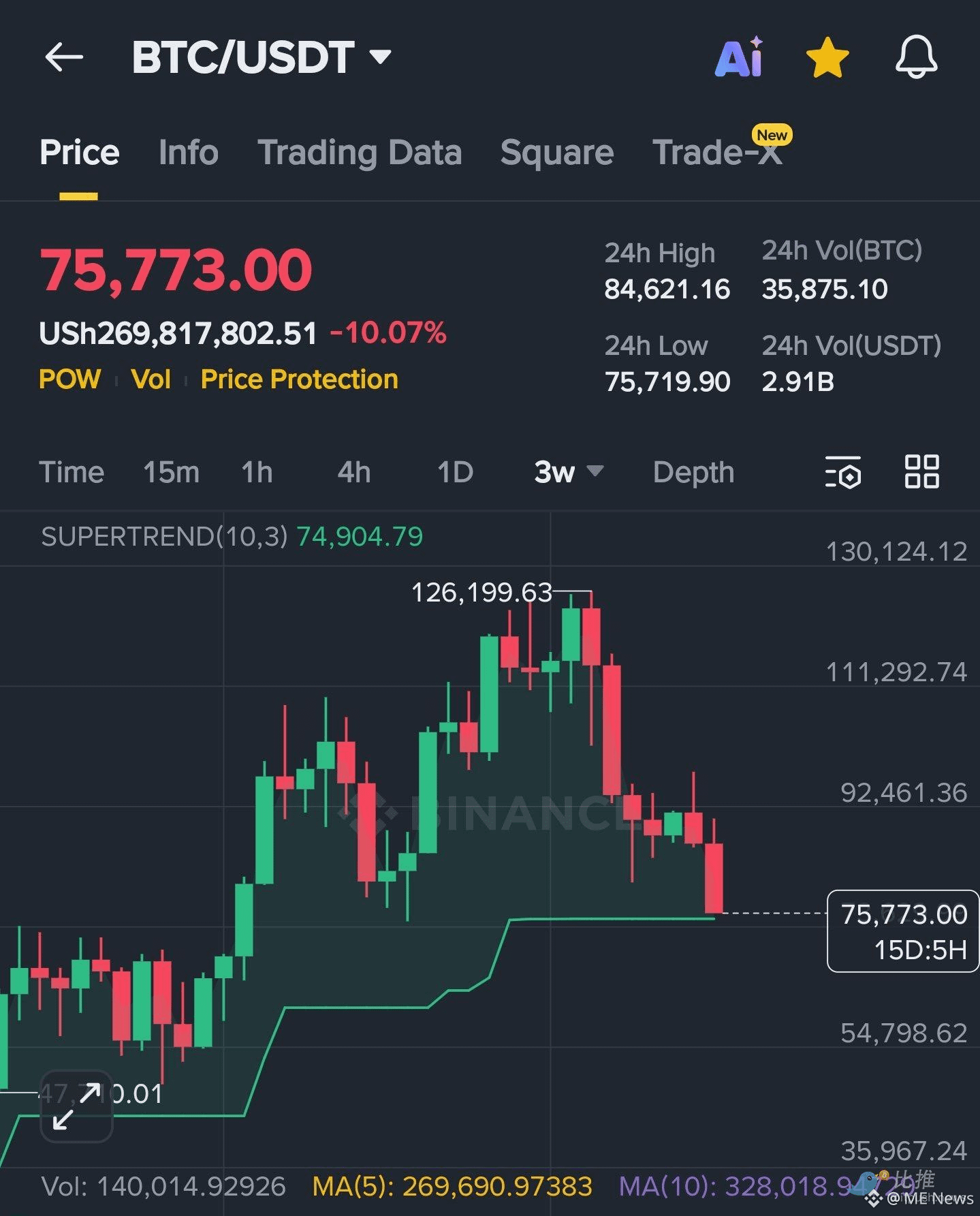Screen dimensions: 980x1216
Task: Switch chart to Depth view
Action: coord(693,472)
